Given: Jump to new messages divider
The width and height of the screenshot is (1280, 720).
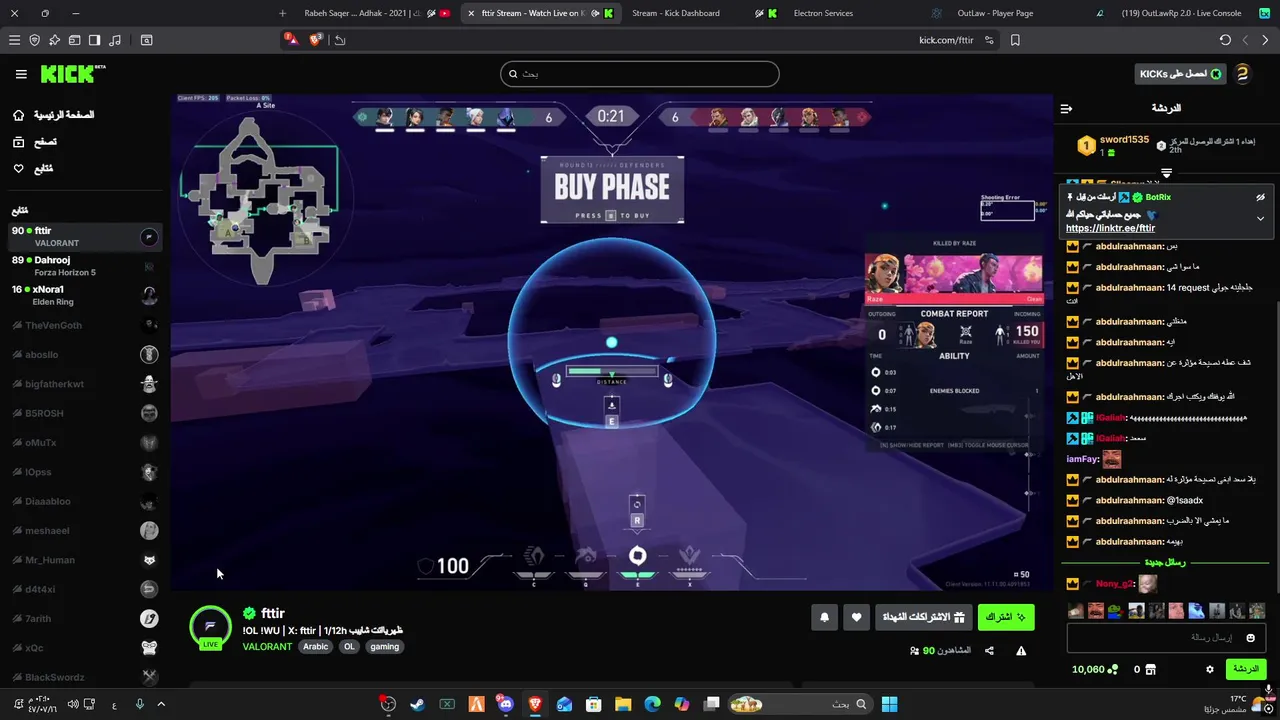Looking at the screenshot, I should pos(1166,562).
